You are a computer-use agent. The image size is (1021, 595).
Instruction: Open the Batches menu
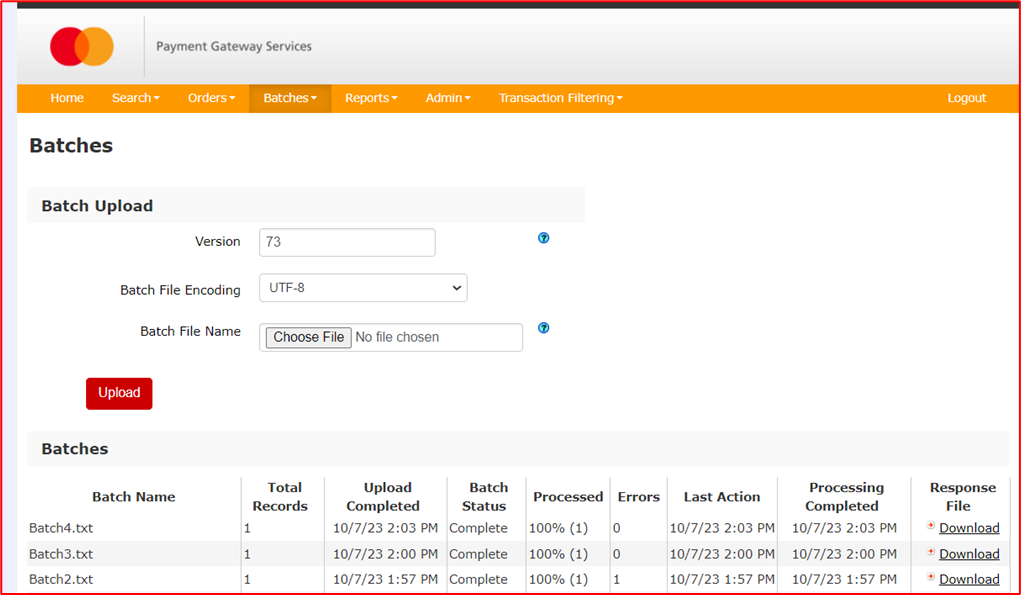(289, 98)
